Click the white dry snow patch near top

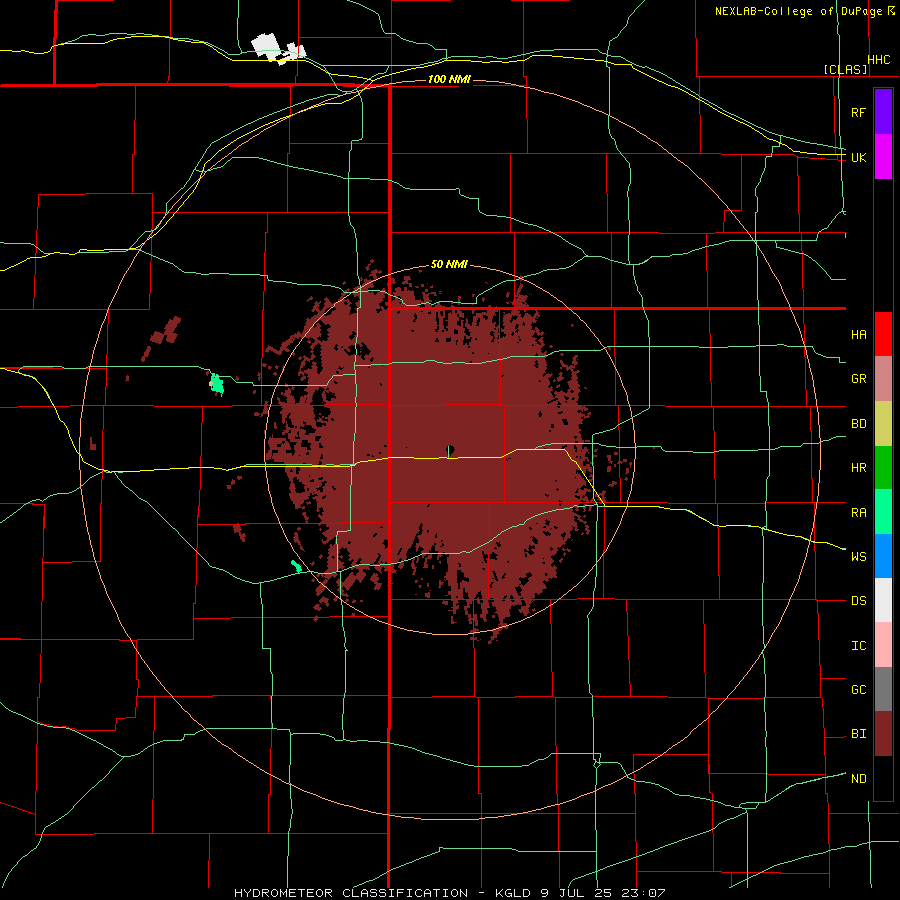click(278, 48)
